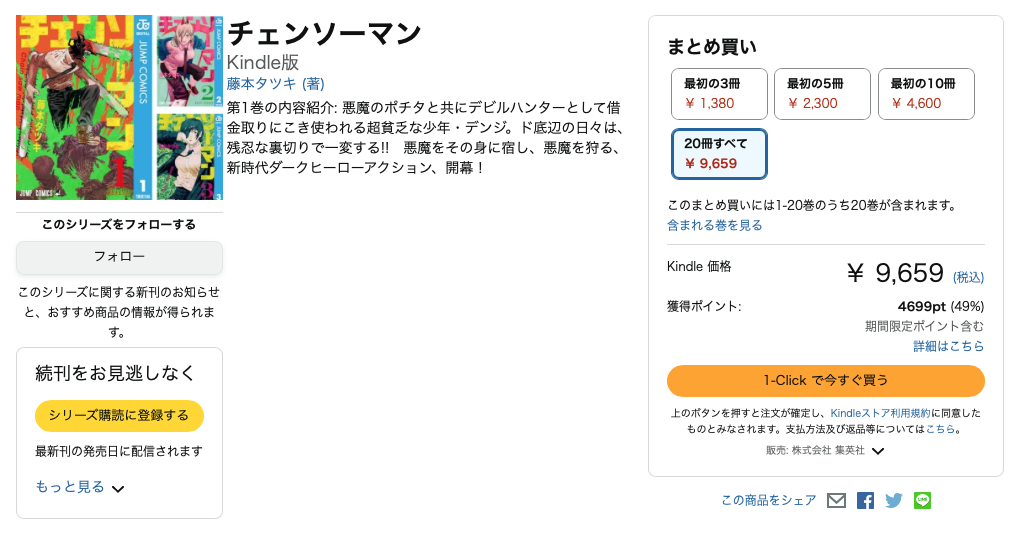Open Kindleストア利用規約 link

click(x=880, y=413)
